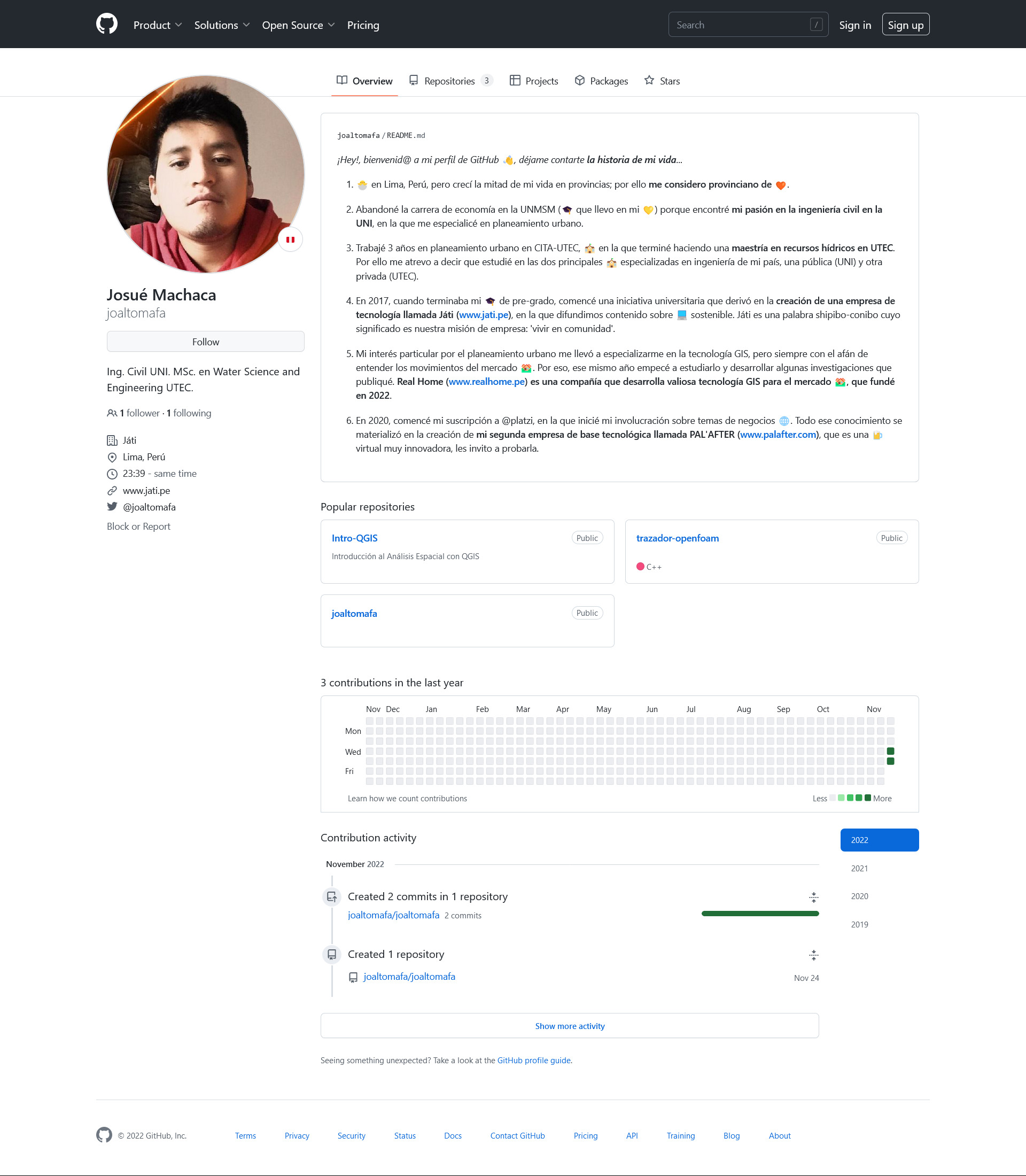1026x1176 pixels.
Task: Click the followers people icon
Action: [112, 413]
